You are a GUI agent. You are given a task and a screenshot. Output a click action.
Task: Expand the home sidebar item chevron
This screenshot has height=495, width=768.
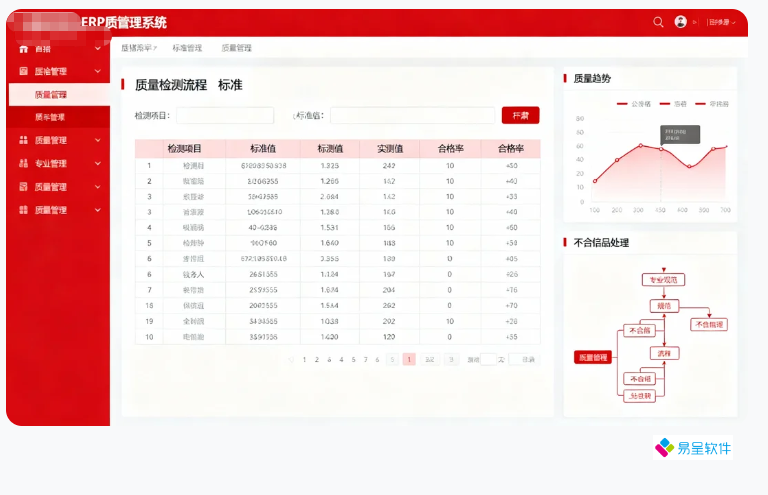tap(98, 48)
